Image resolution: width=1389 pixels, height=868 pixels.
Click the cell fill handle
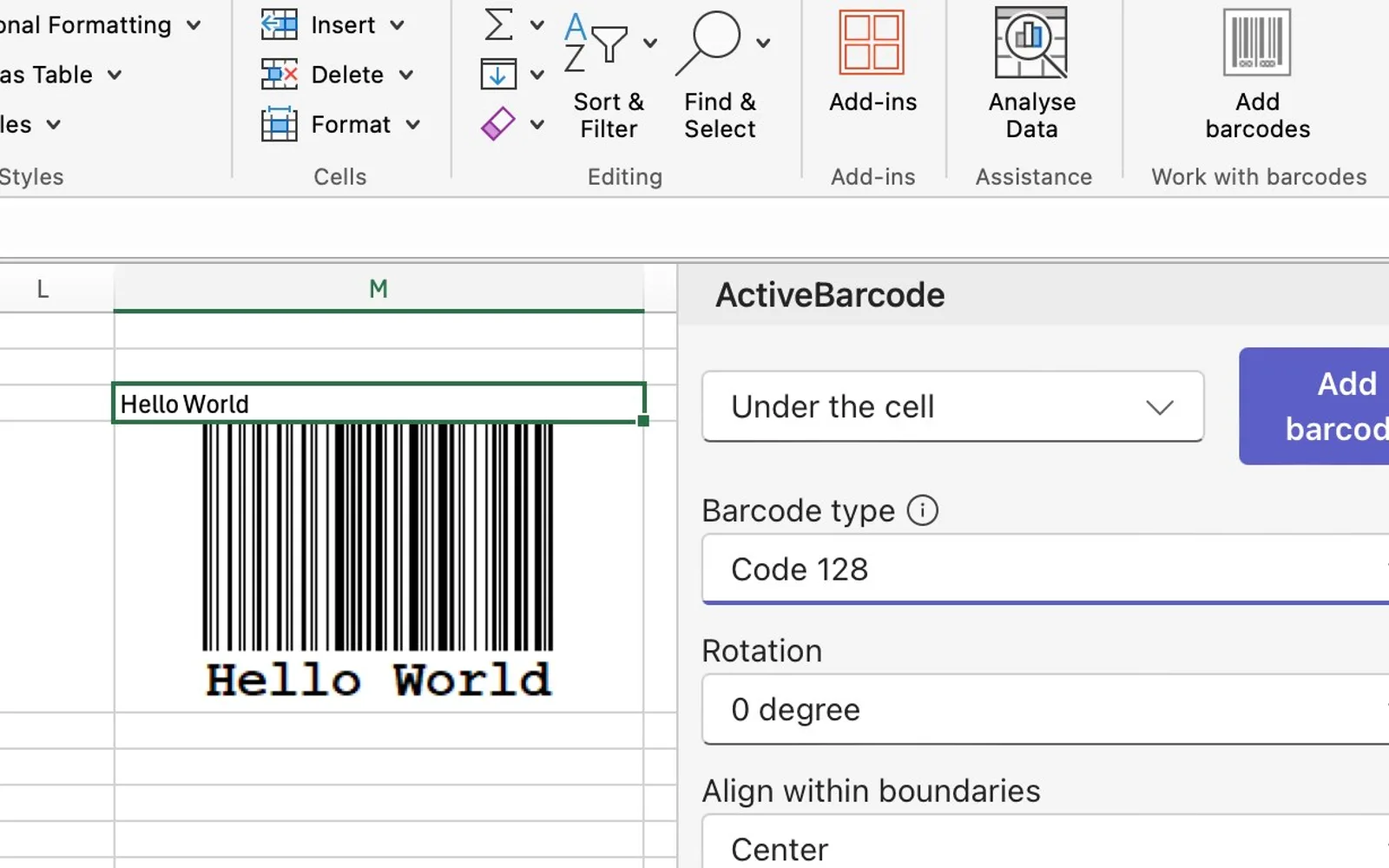(x=643, y=421)
